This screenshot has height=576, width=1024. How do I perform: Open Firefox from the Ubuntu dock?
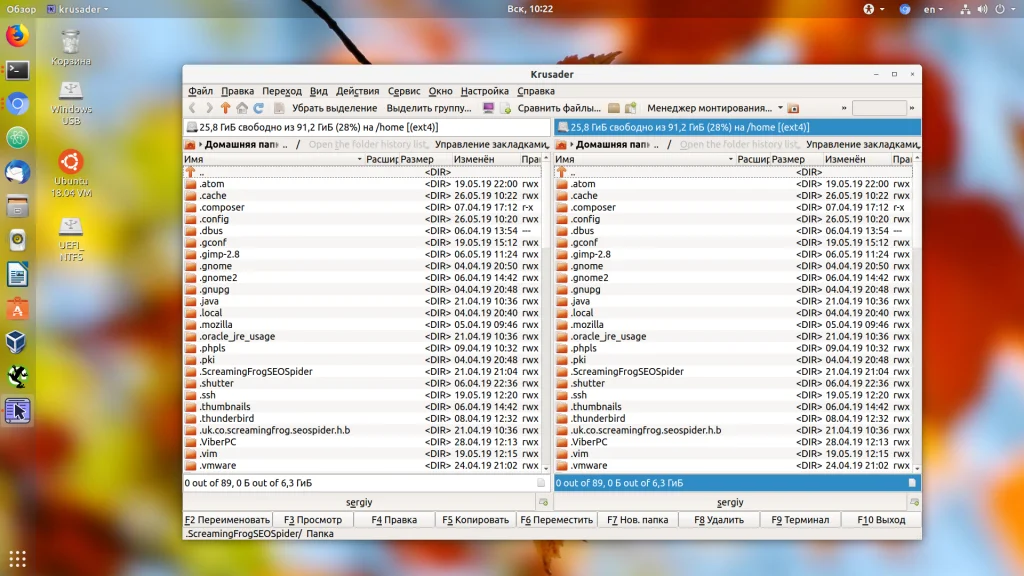pyautogui.click(x=17, y=37)
